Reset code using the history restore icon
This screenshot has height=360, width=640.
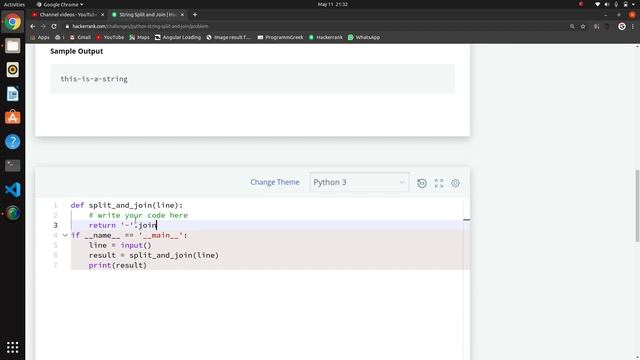[422, 183]
